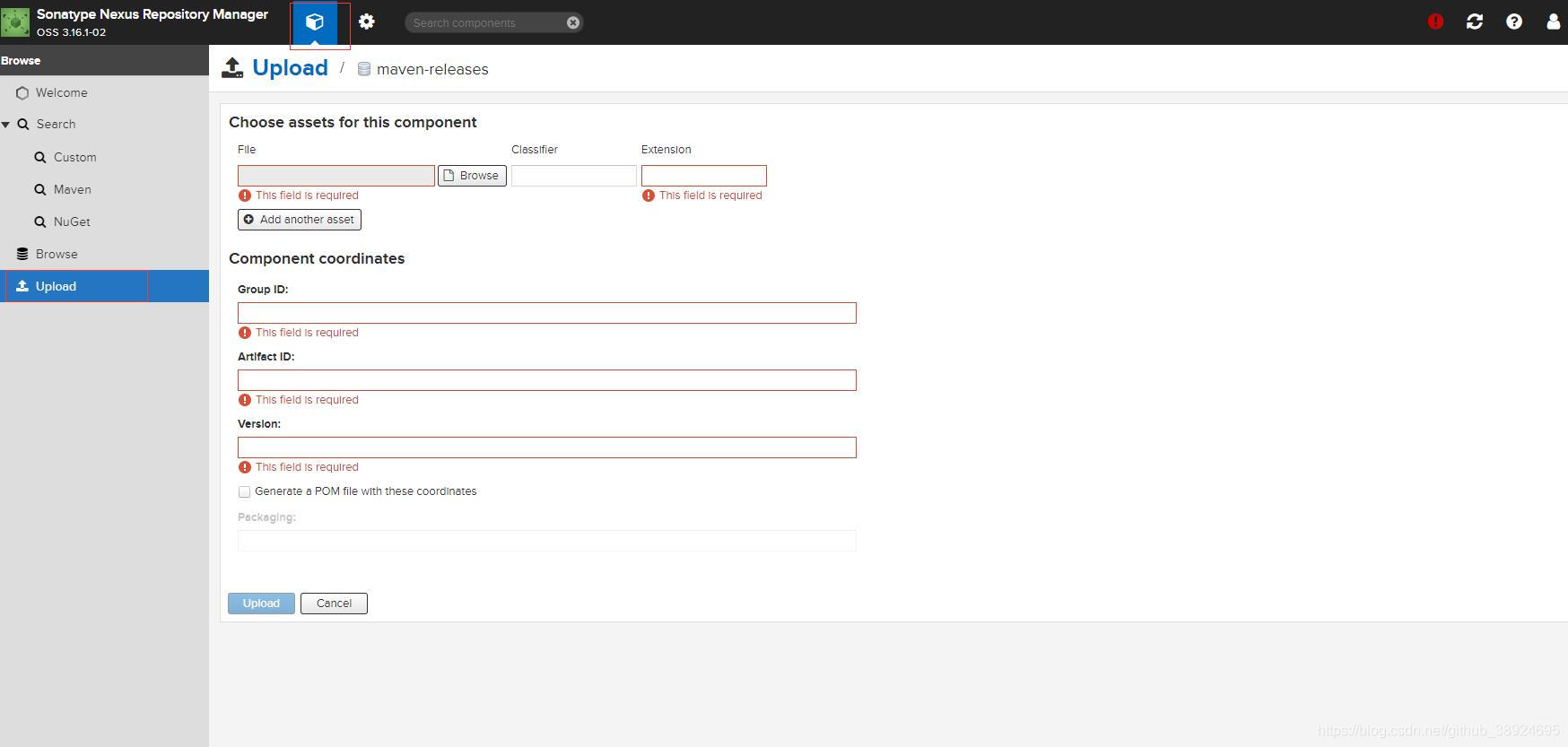The image size is (1568, 747).
Task: Click the Group ID field
Action: pos(547,313)
